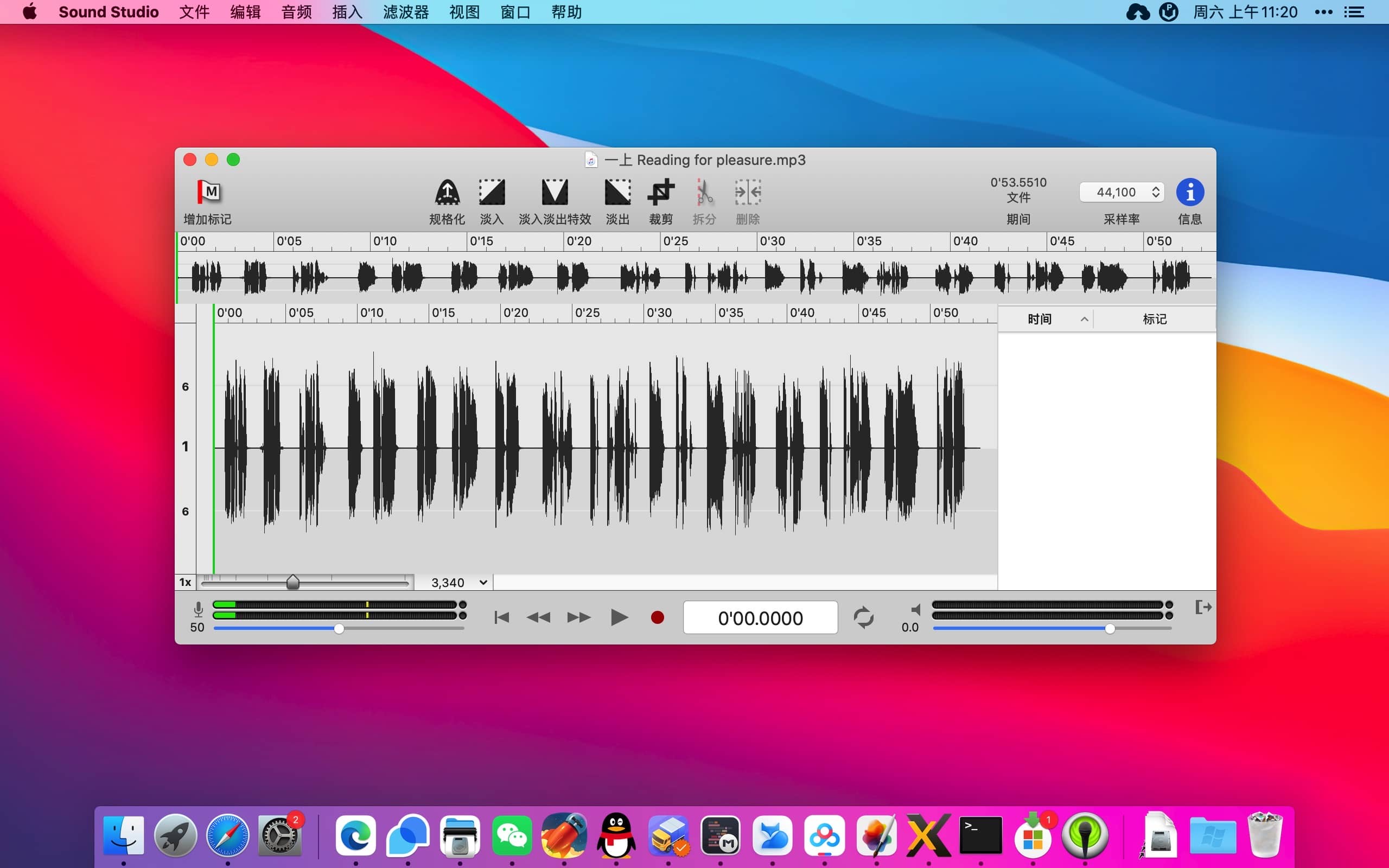
Task: Open the 滤波器 menu
Action: [406, 12]
